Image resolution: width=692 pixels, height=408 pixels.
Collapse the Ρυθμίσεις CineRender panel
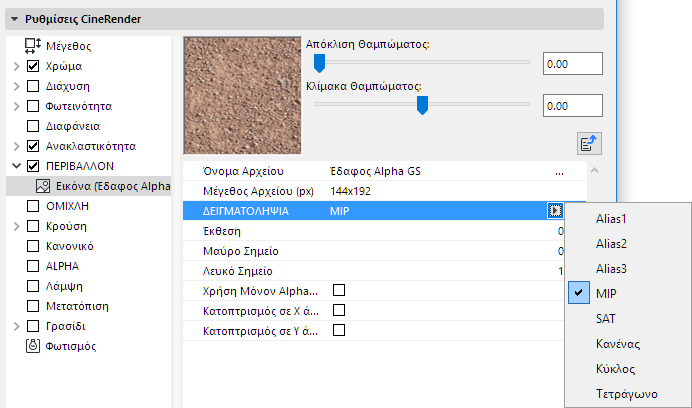coord(14,18)
